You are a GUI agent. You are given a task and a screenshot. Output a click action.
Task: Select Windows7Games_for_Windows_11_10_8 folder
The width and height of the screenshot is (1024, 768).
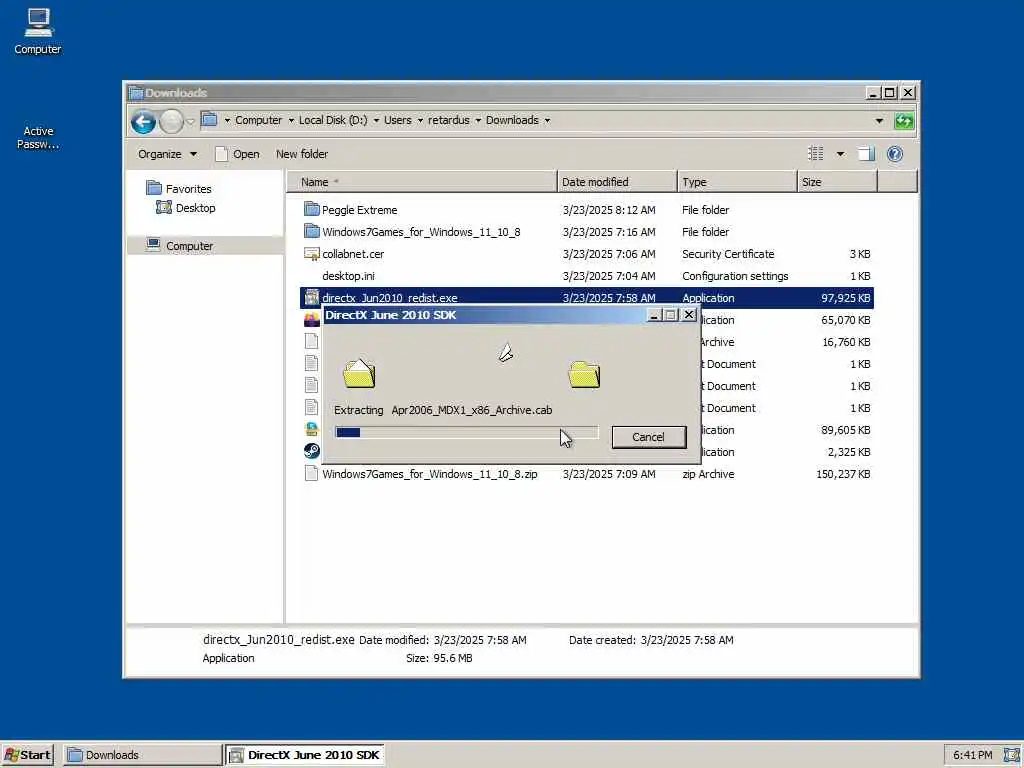coord(421,232)
